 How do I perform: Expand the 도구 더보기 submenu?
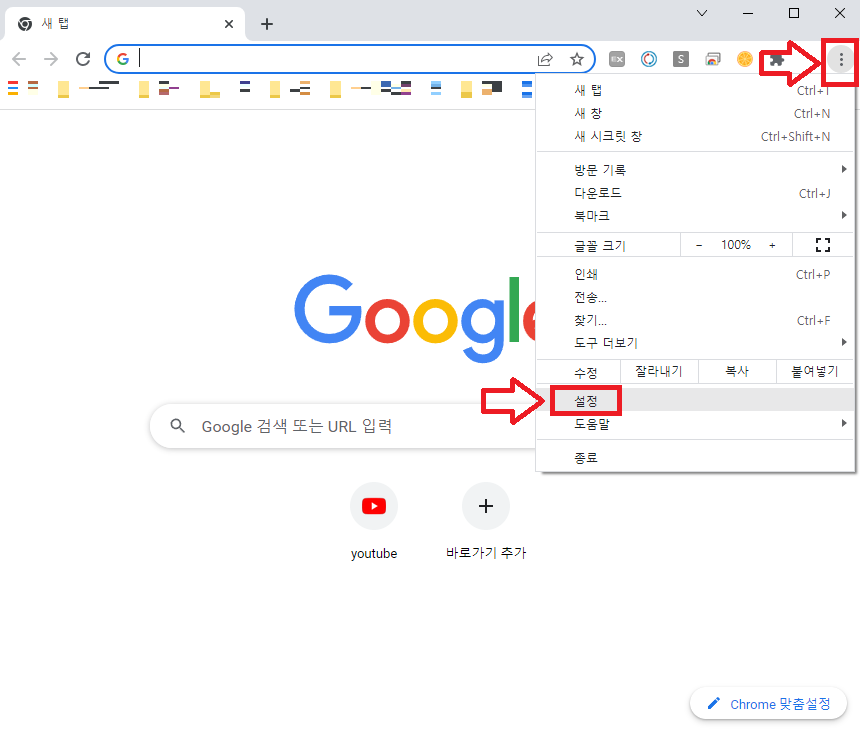(x=695, y=343)
